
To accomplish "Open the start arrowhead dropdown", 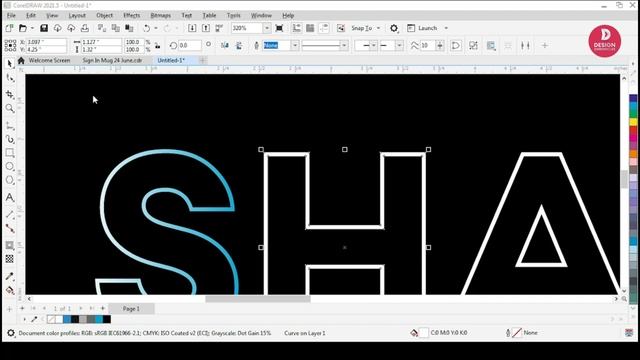I will pyautogui.click(x=373, y=45).
